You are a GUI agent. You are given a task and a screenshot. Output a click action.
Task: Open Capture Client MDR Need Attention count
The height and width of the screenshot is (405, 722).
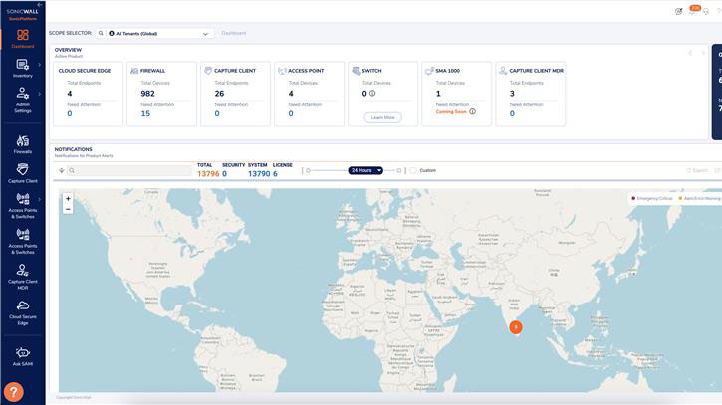coord(512,113)
